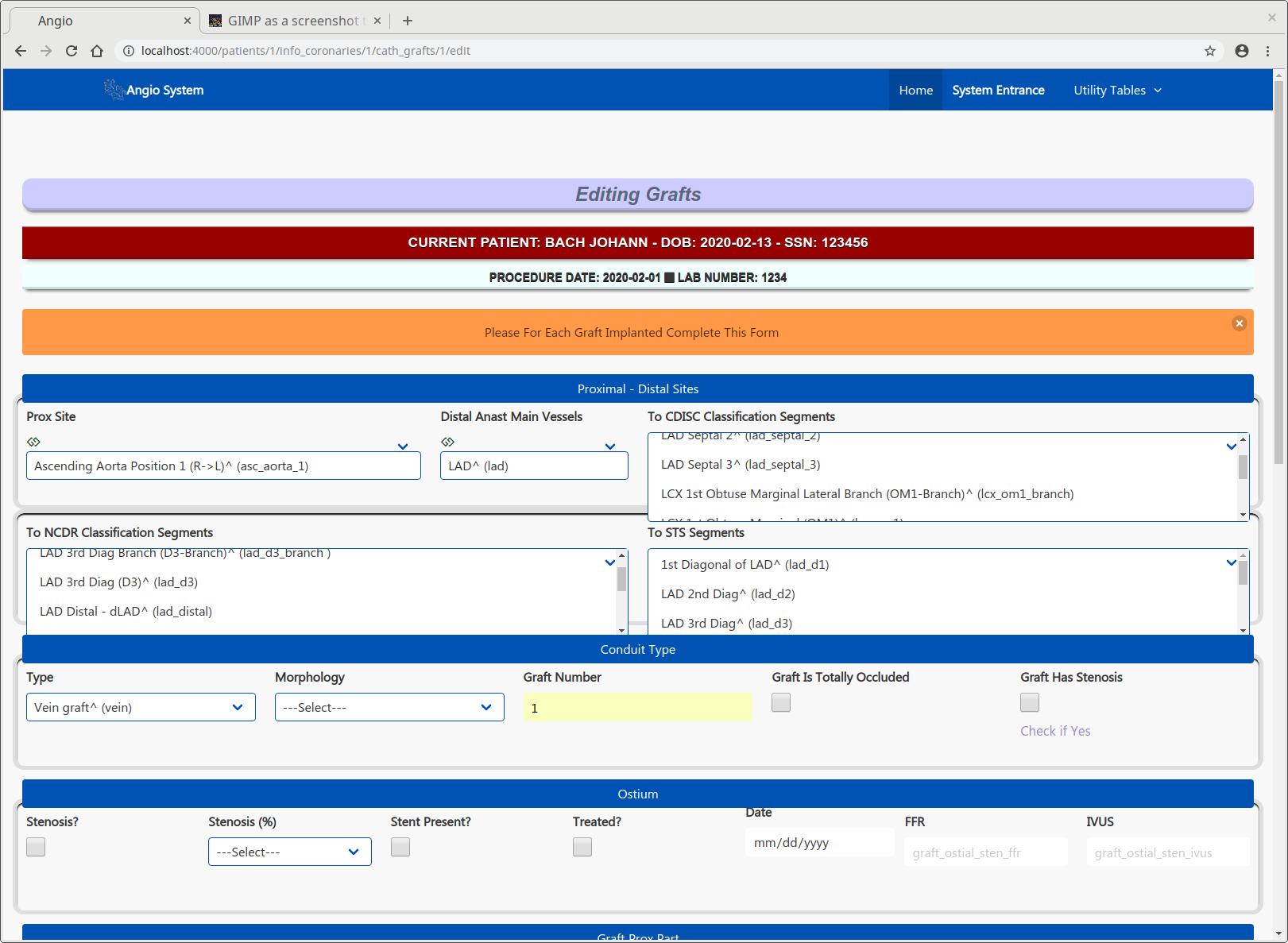Open the conduit Type dropdown

[141, 707]
